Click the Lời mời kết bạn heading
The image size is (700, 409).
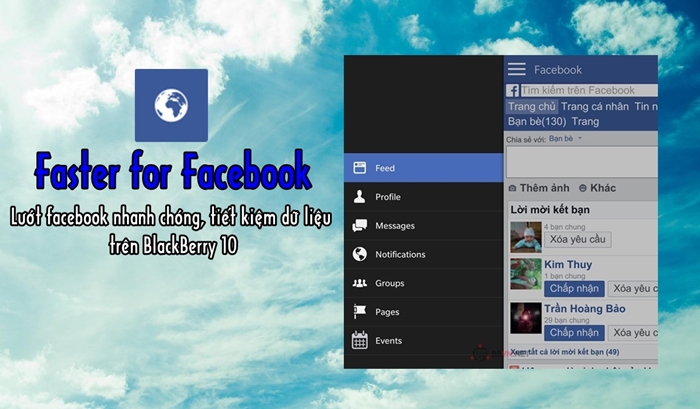click(x=550, y=210)
